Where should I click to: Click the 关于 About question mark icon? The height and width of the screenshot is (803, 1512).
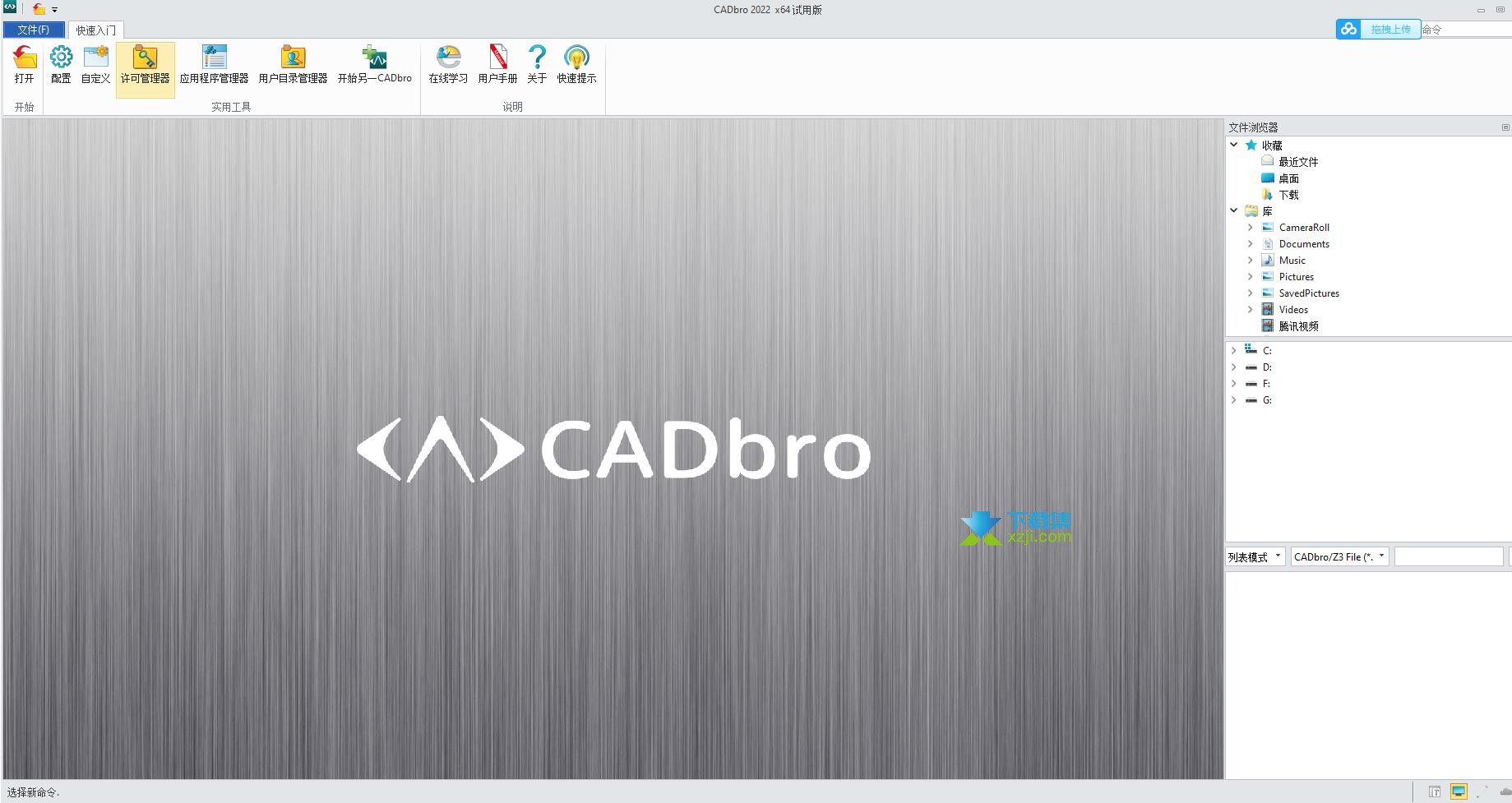pyautogui.click(x=537, y=65)
